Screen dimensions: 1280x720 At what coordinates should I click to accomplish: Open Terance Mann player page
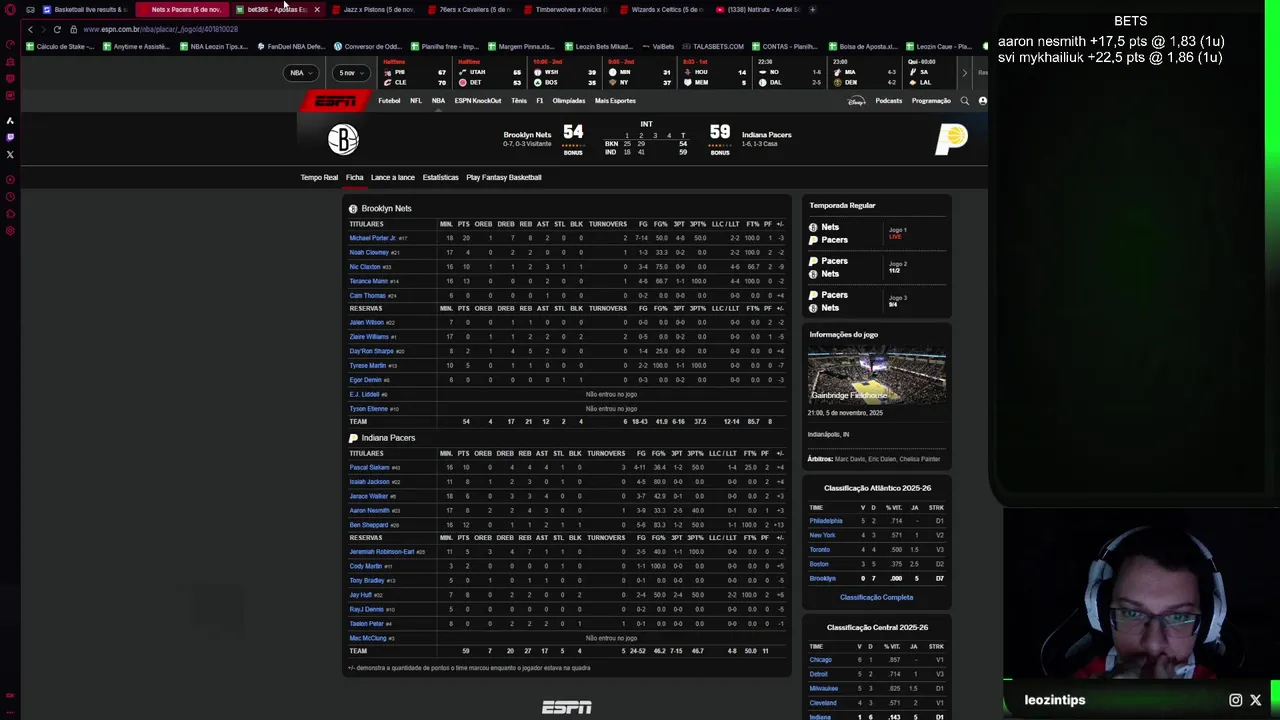[x=368, y=281]
